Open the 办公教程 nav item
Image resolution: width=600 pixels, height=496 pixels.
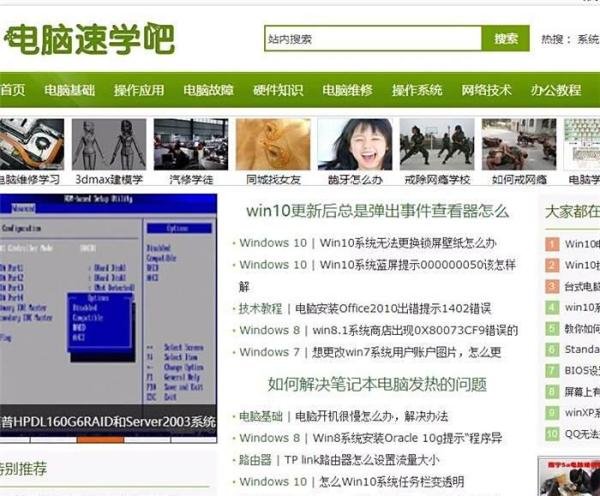[556, 90]
